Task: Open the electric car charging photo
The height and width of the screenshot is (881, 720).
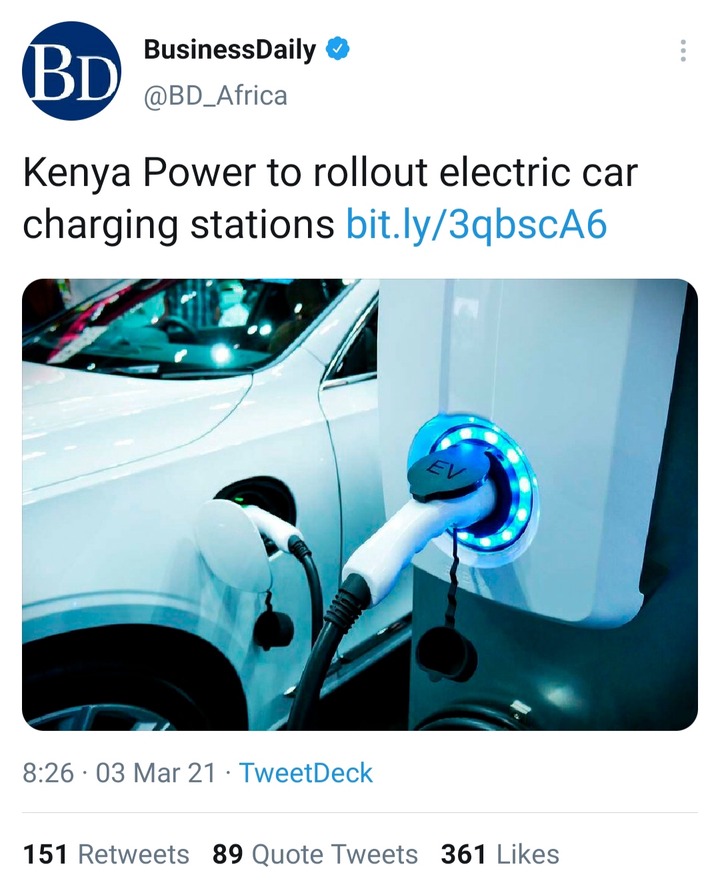Action: point(360,505)
